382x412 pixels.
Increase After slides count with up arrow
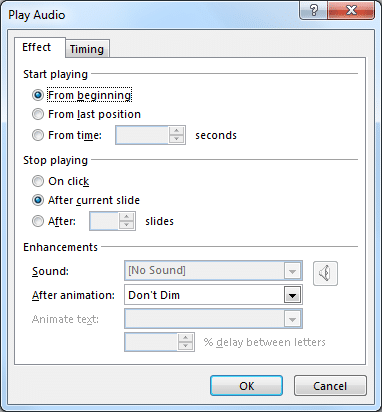[x=126, y=217]
